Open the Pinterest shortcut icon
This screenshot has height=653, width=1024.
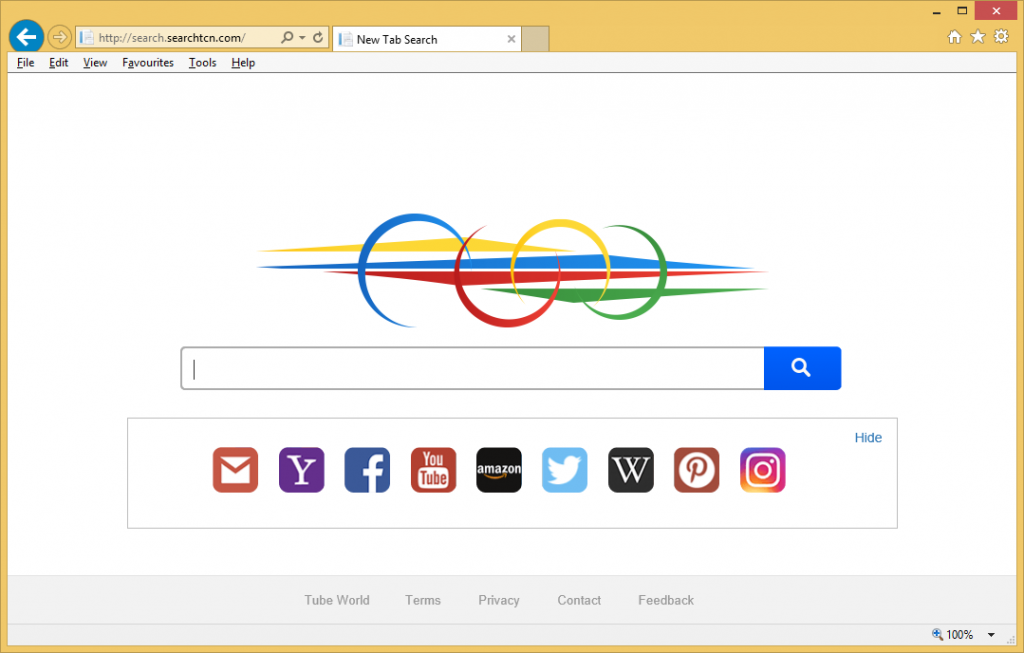[697, 470]
